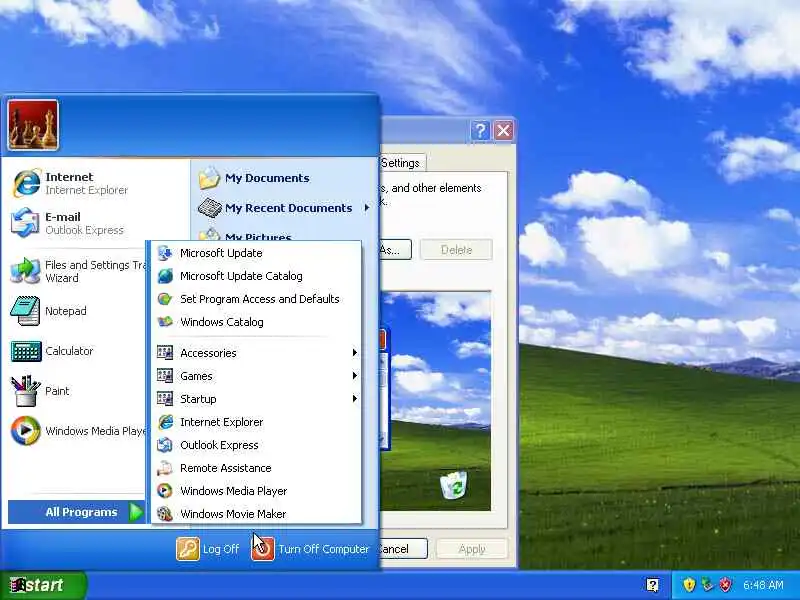
Task: Launch Outlook Express via E-mail icon
Action: coord(26,222)
